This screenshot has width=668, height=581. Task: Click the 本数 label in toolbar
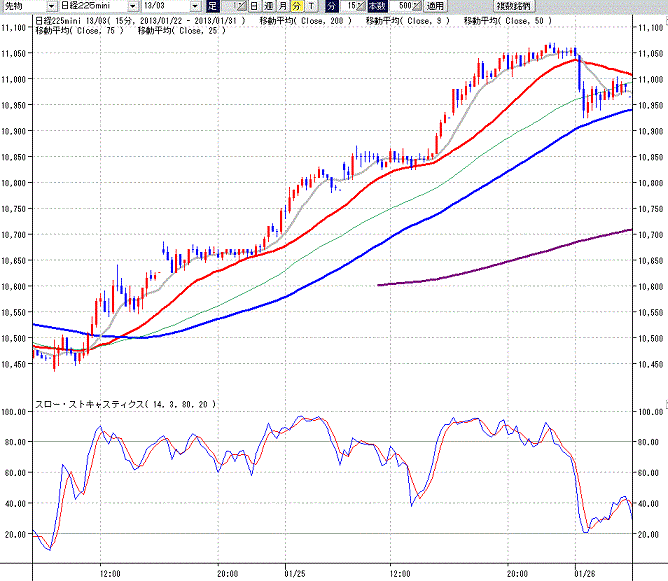click(x=377, y=6)
